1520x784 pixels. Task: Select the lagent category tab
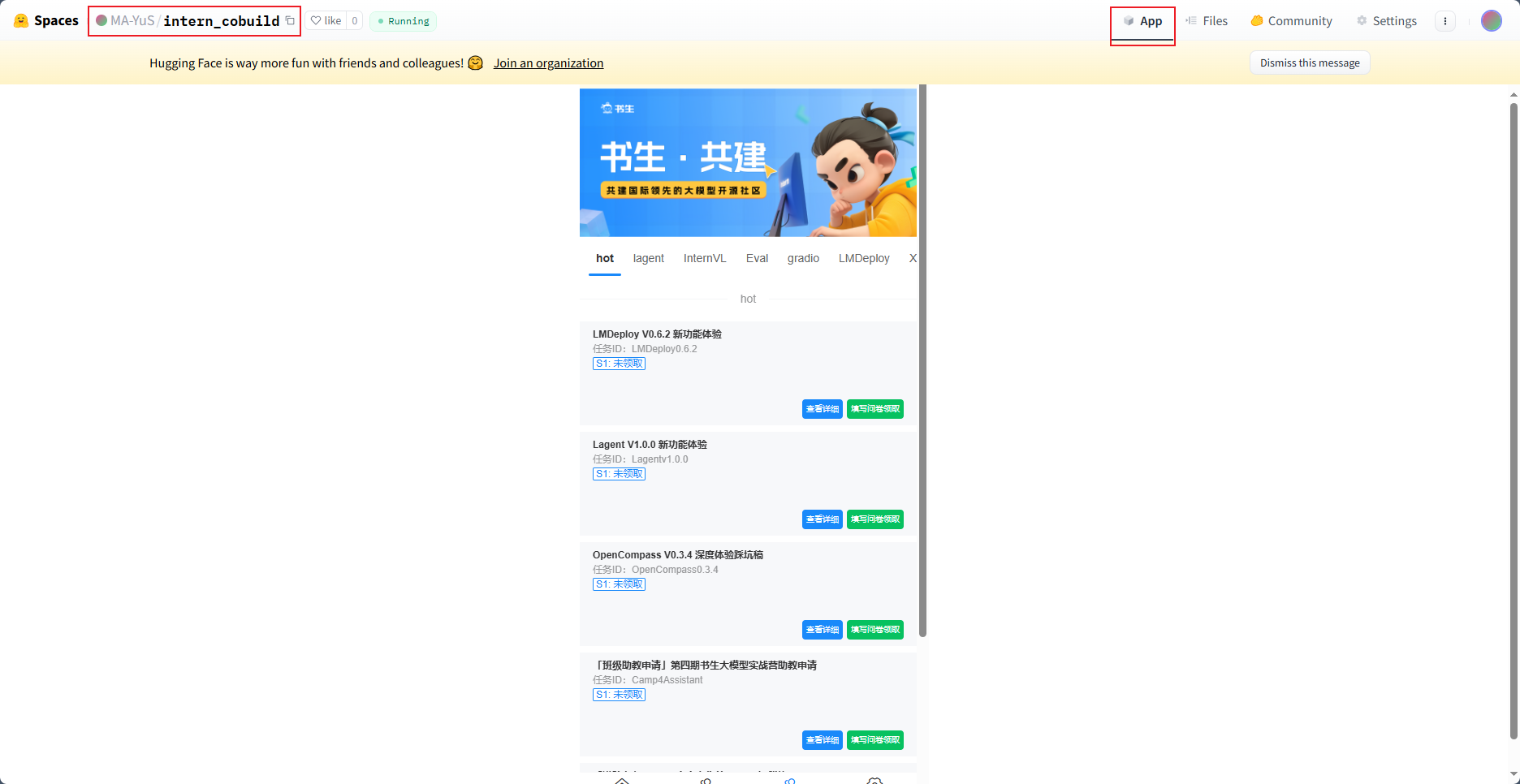tap(649, 258)
